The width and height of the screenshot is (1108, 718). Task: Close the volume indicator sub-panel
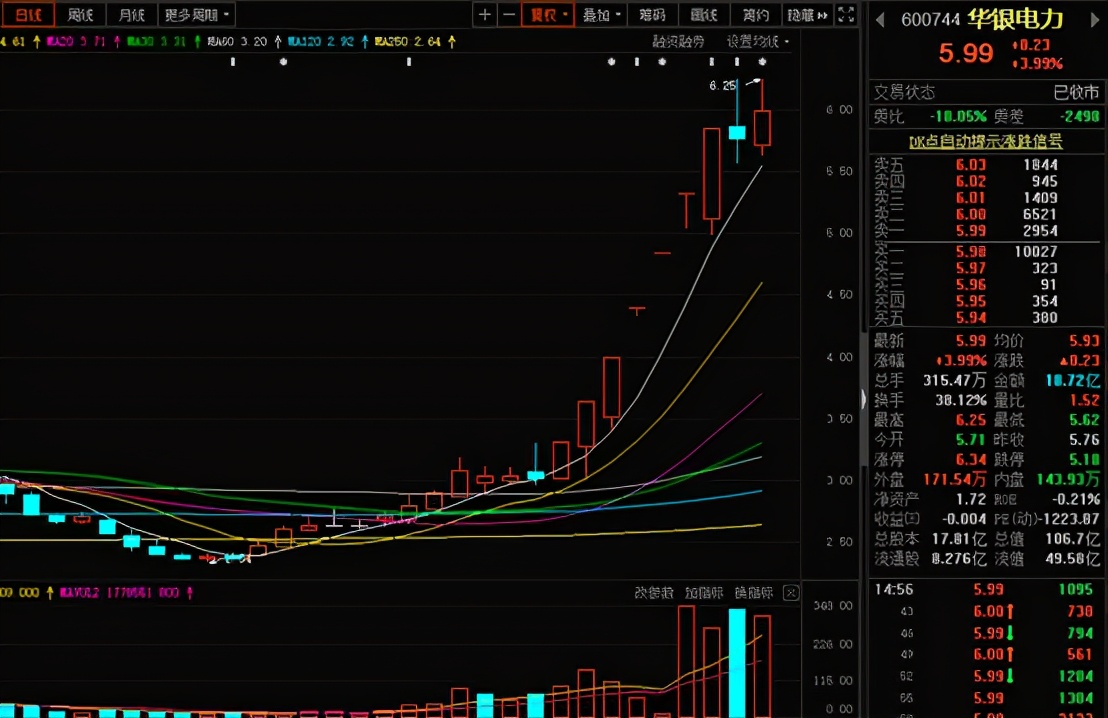(x=791, y=593)
